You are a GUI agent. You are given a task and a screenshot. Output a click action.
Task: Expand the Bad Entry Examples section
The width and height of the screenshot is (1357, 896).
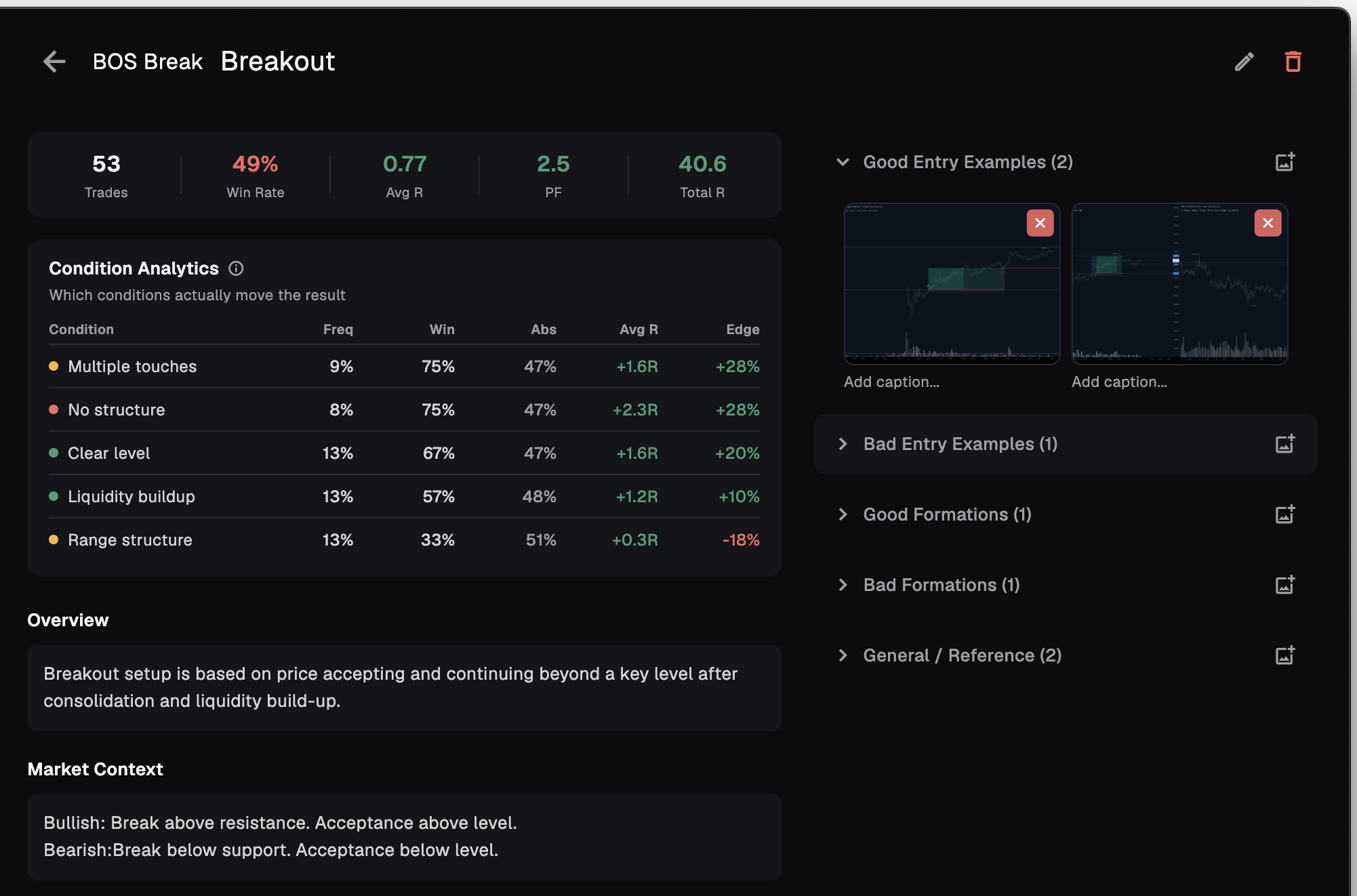click(x=843, y=444)
